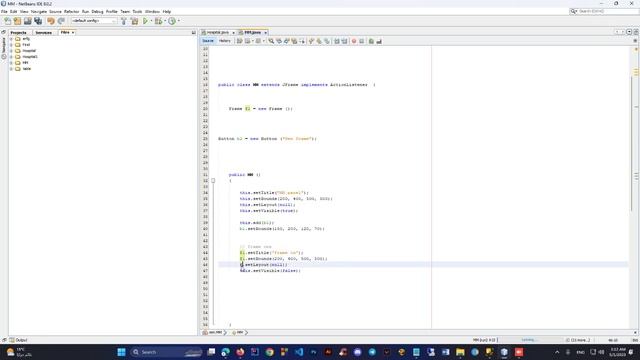Open the Refactor menu
This screenshot has height=360, width=640.
click(71, 12)
